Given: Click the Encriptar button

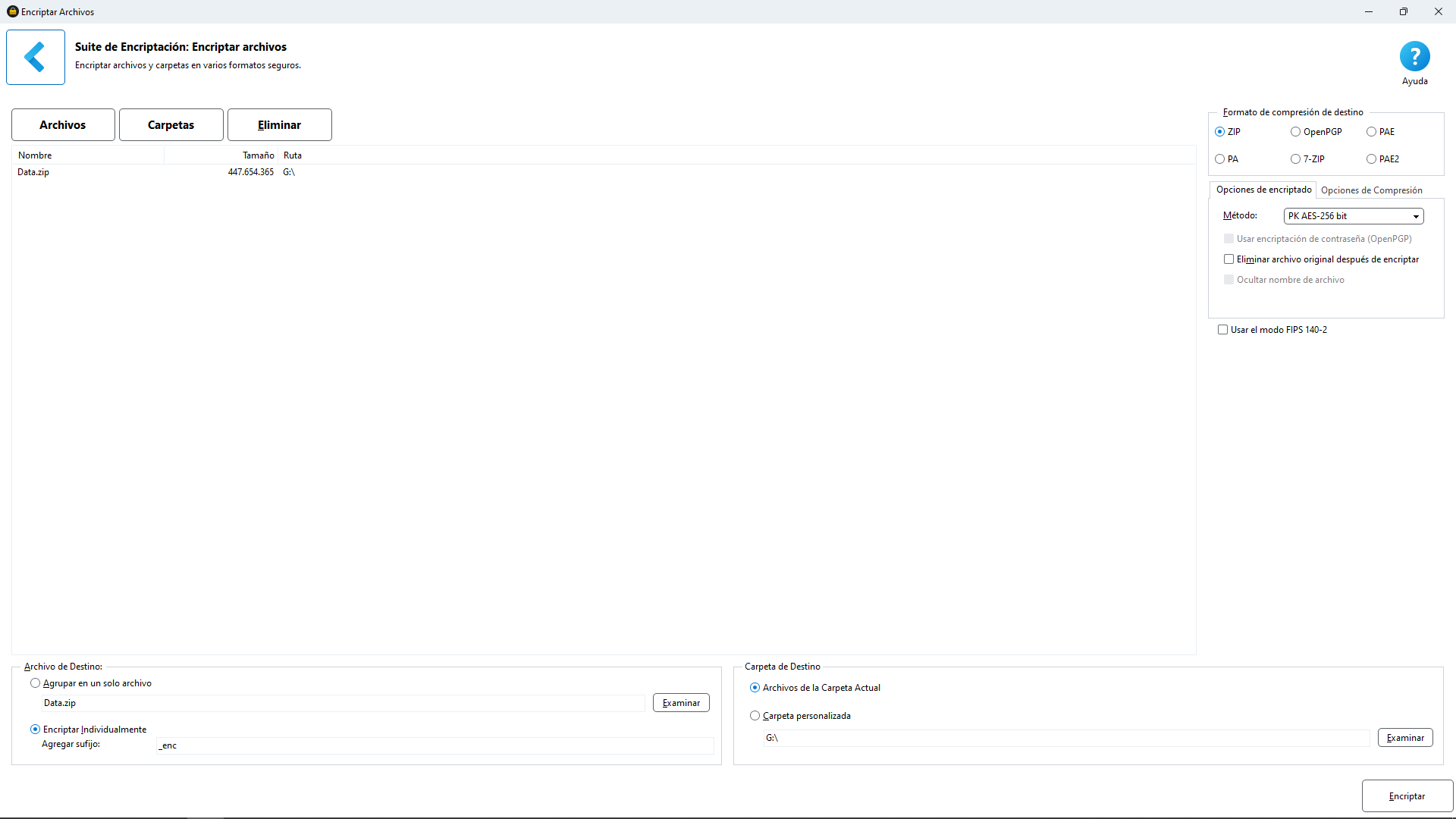Looking at the screenshot, I should (x=1407, y=796).
